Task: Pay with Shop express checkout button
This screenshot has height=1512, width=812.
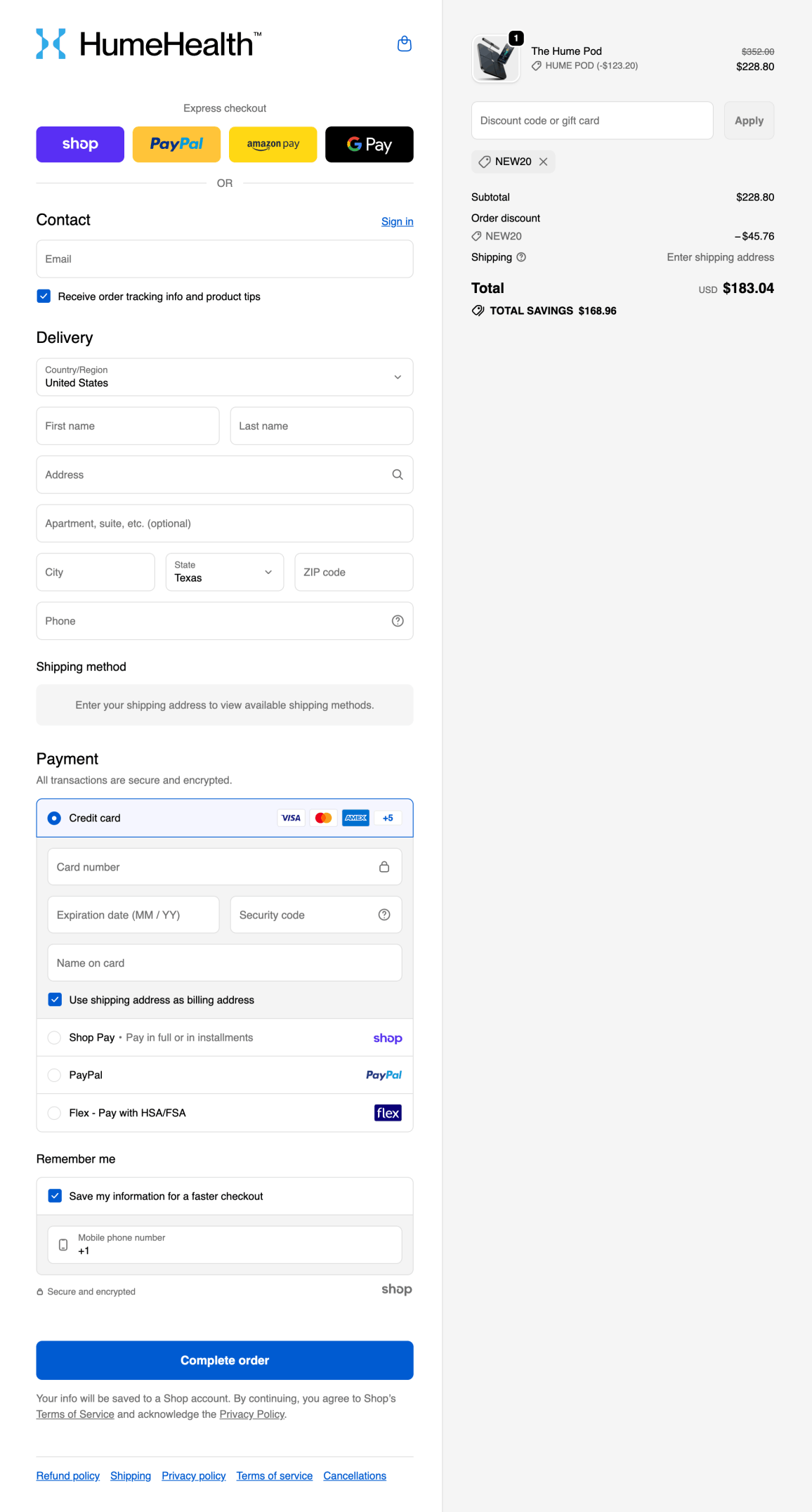Action: (80, 144)
